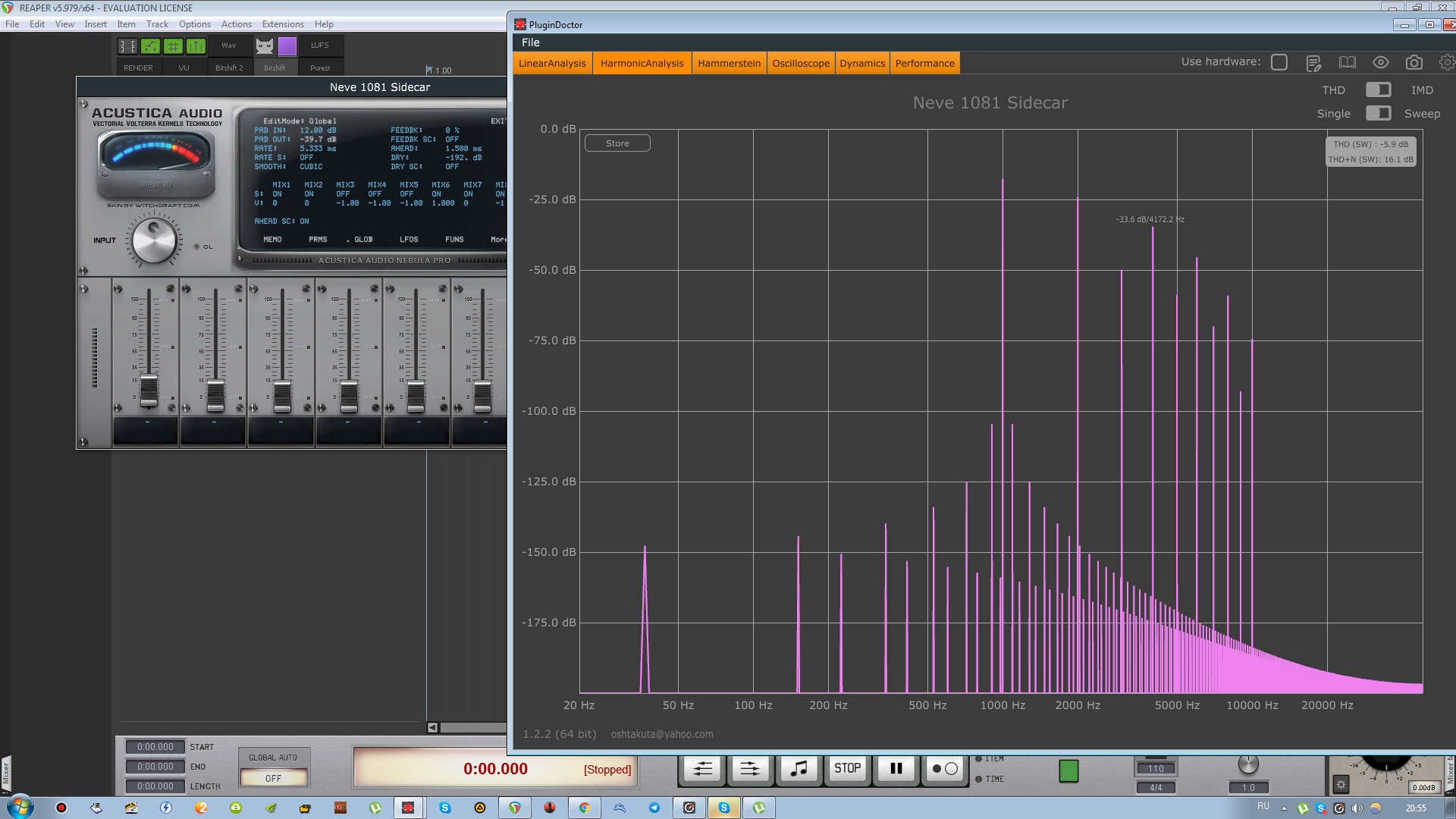Switch to the Oscilloscope tab
This screenshot has height=819, width=1456.
click(x=801, y=63)
